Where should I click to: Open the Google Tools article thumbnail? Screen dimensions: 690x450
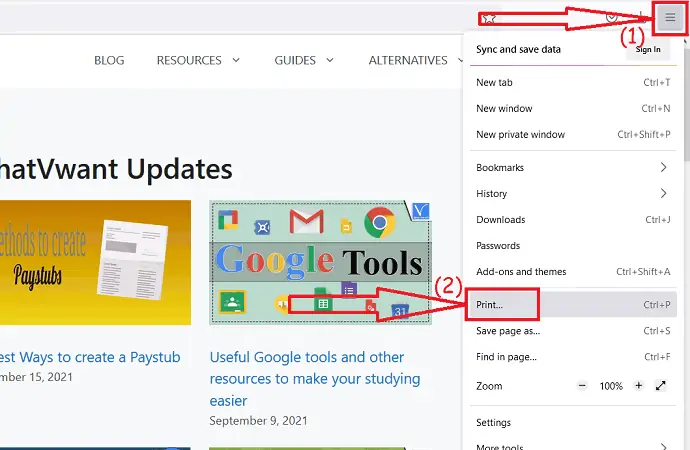coord(320,263)
